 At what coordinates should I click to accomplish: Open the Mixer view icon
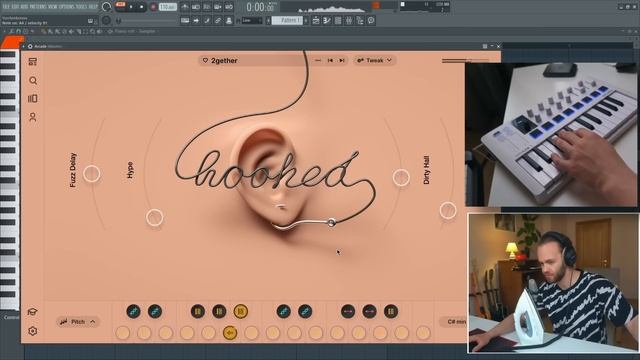tap(349, 20)
